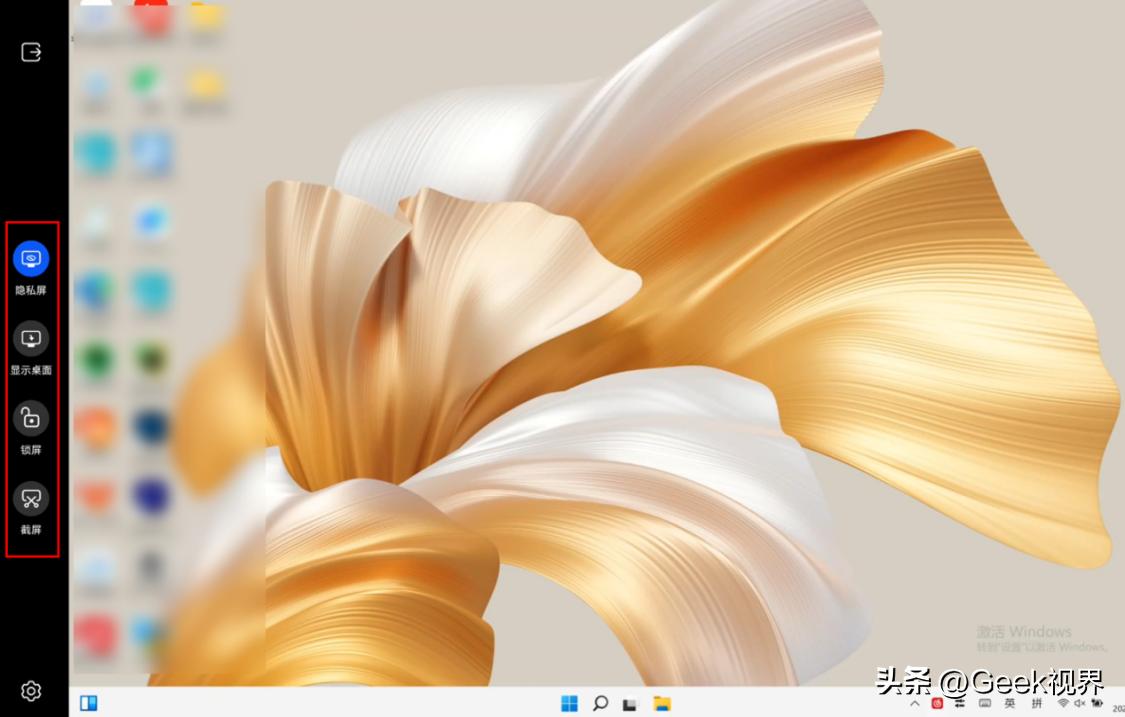This screenshot has width=1125, height=717.
Task: Open the widgets panel at taskbar left
Action: point(89,703)
